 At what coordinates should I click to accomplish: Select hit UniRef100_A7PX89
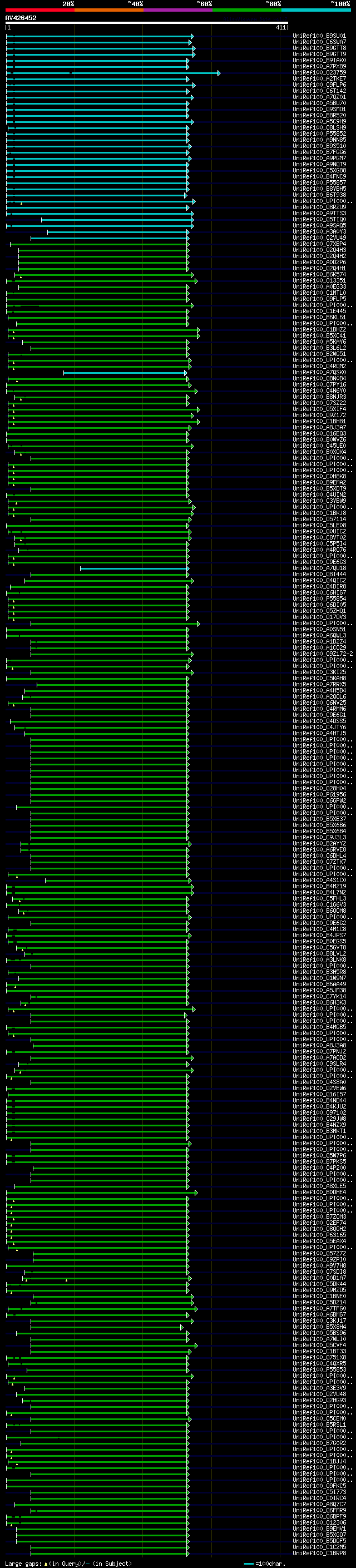pyautogui.click(x=319, y=66)
